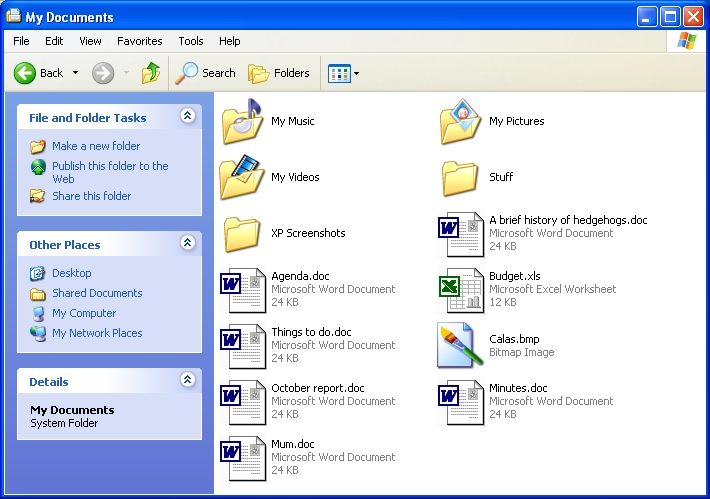Select the October report.doc icon
The height and width of the screenshot is (499, 710).
243,403
